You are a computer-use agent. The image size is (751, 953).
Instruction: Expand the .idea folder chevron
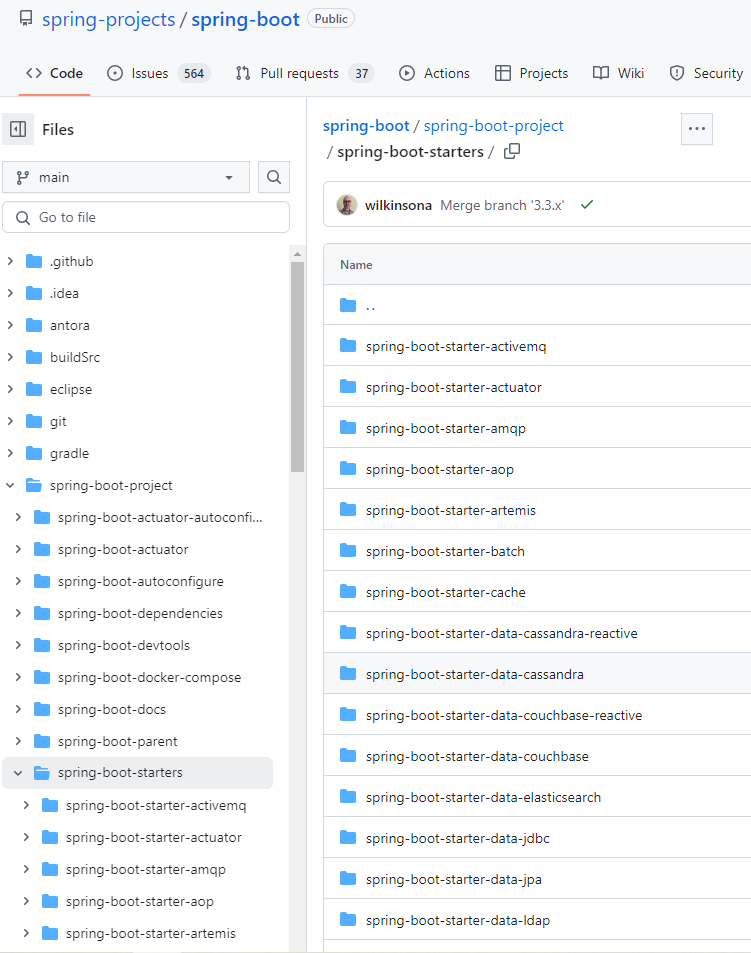point(10,293)
